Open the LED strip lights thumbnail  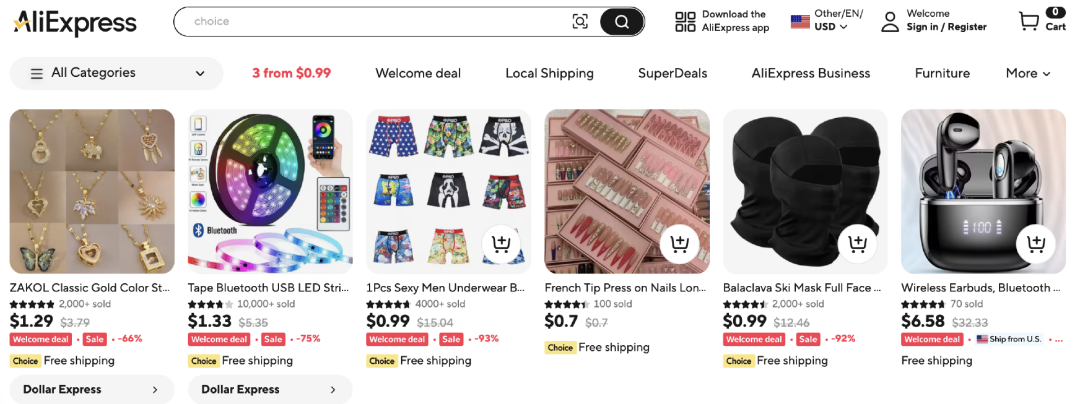[270, 191]
